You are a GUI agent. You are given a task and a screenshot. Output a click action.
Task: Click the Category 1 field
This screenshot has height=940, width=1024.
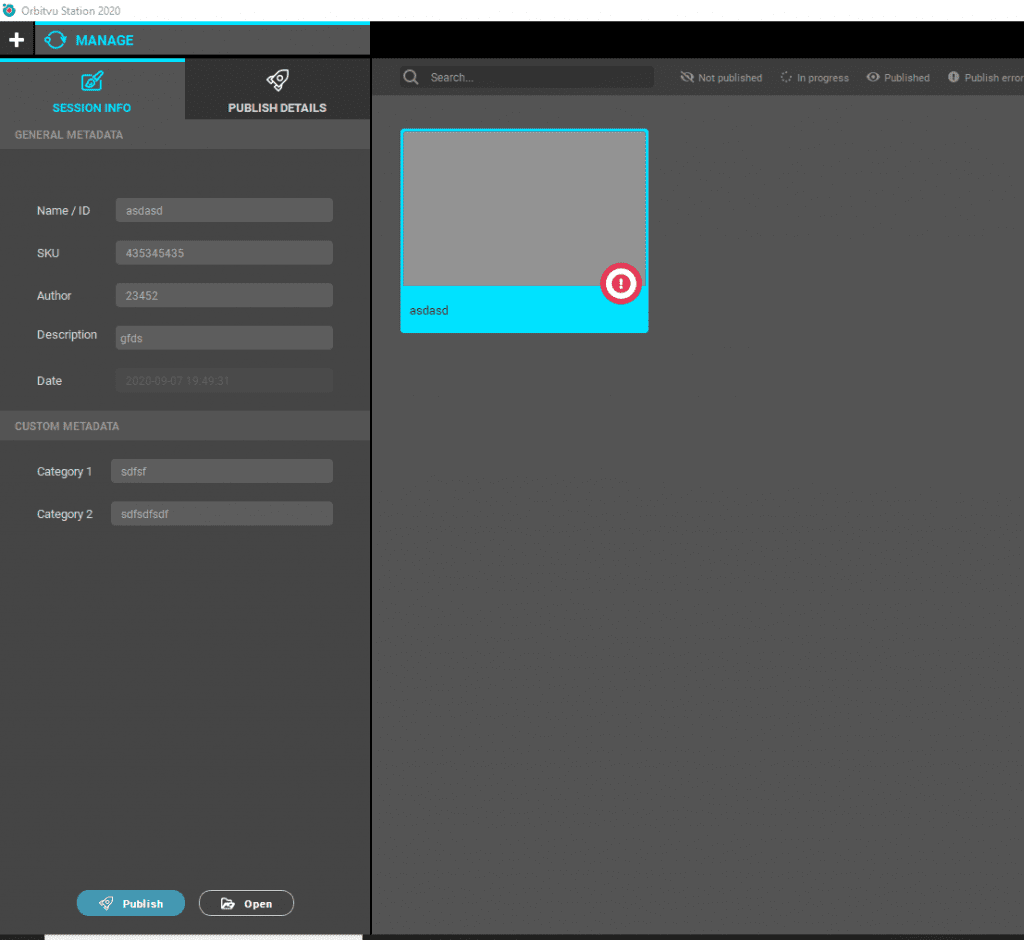point(222,471)
